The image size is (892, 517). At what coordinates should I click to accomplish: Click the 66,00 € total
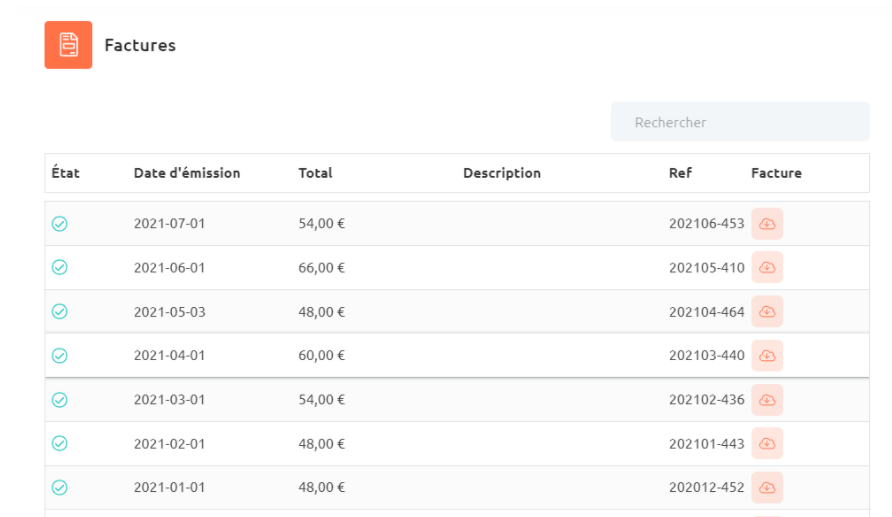pos(321,267)
